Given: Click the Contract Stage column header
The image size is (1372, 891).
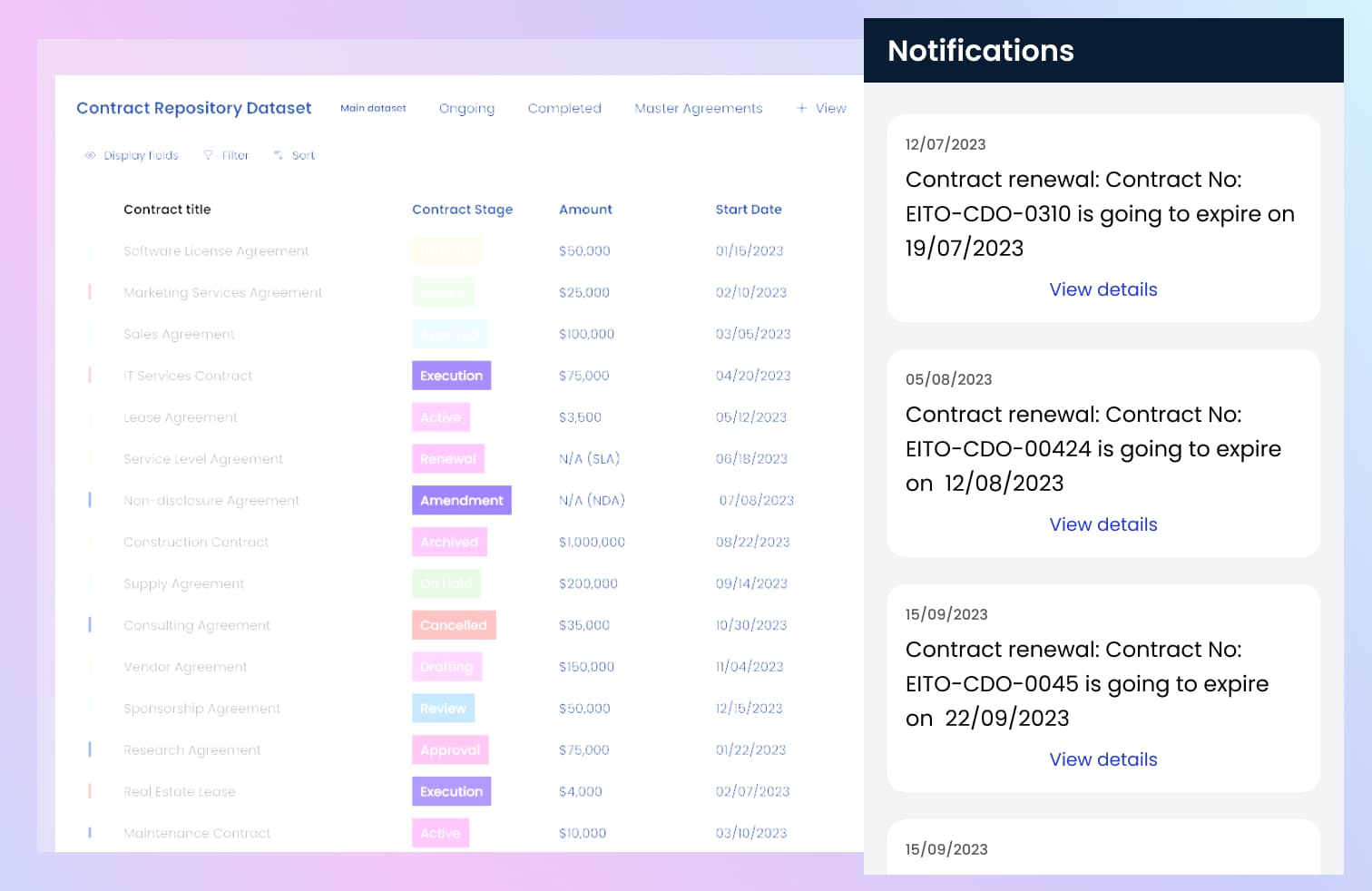Looking at the screenshot, I should point(462,210).
